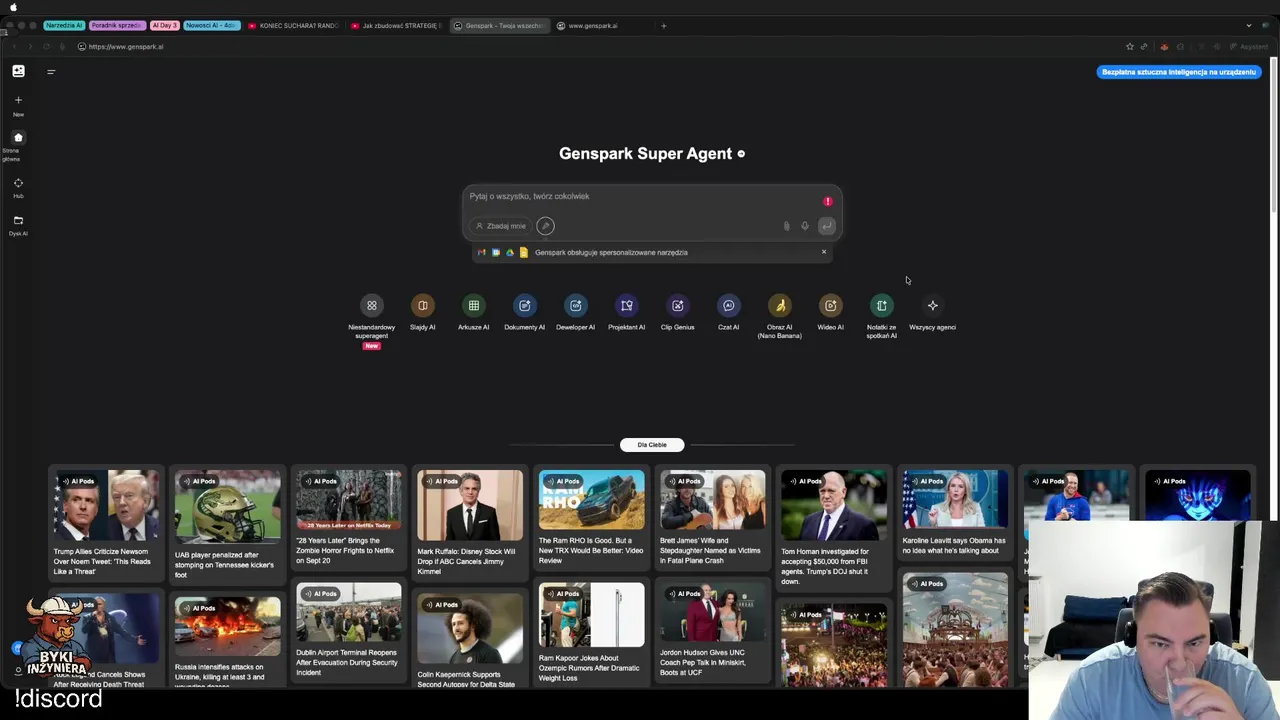Screen dimensions: 1280x720
Task: Open a new browser tab
Action: (663, 26)
